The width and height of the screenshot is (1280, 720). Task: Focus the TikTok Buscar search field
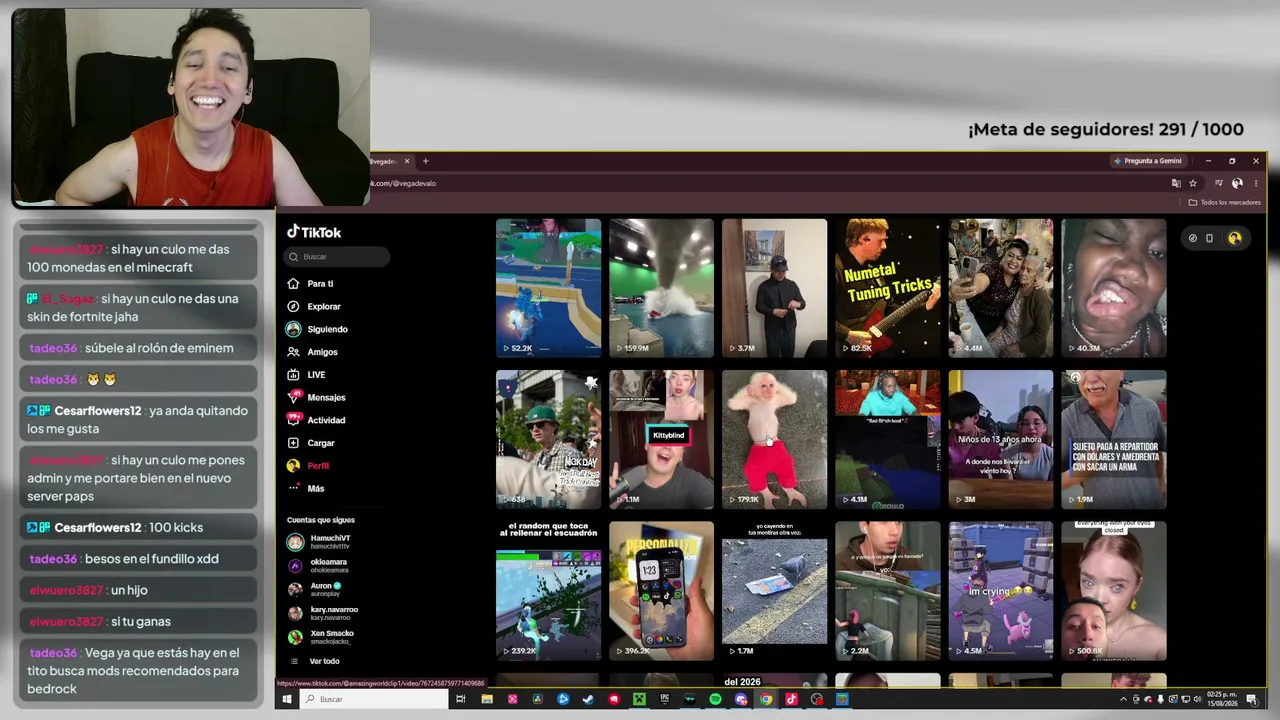337,257
